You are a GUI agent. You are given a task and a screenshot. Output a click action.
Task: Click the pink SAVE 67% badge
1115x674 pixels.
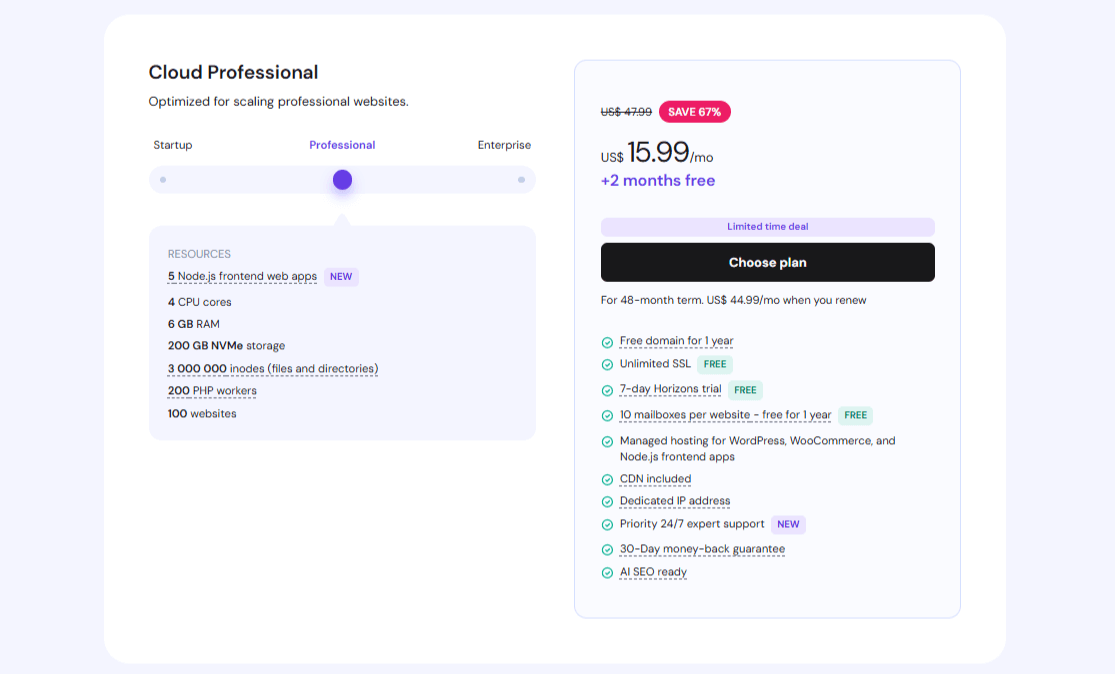[695, 112]
